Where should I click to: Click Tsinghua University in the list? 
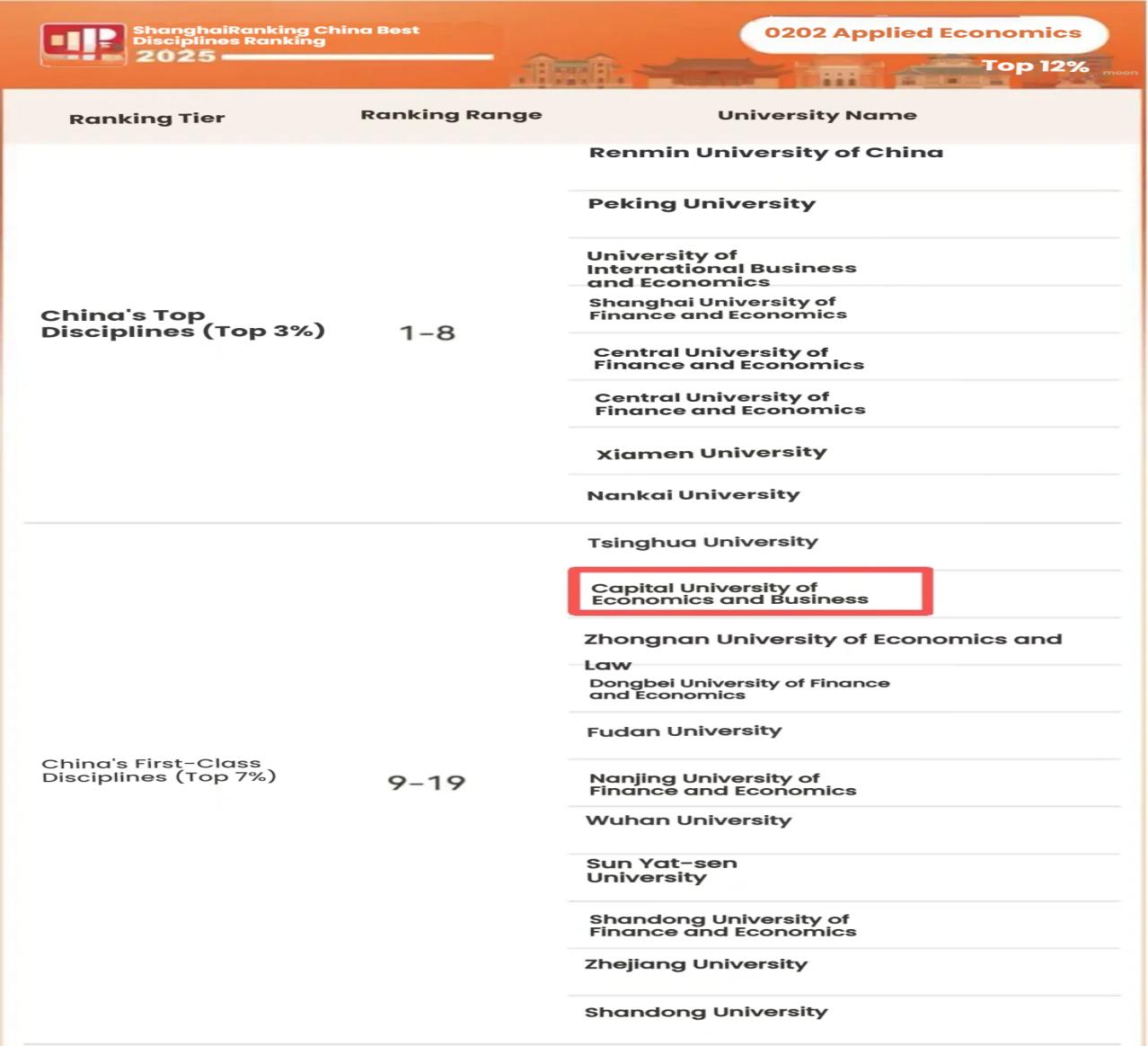coord(702,543)
